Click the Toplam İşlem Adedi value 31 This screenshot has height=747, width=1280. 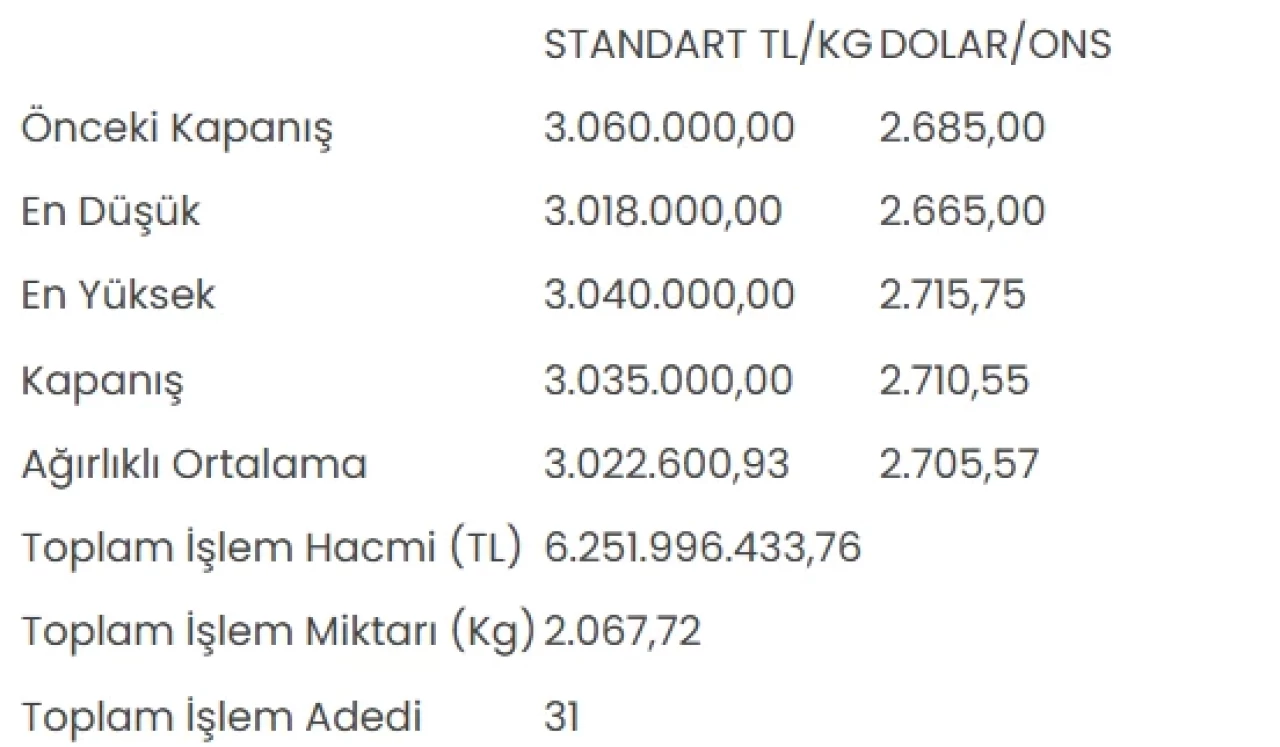click(x=561, y=717)
